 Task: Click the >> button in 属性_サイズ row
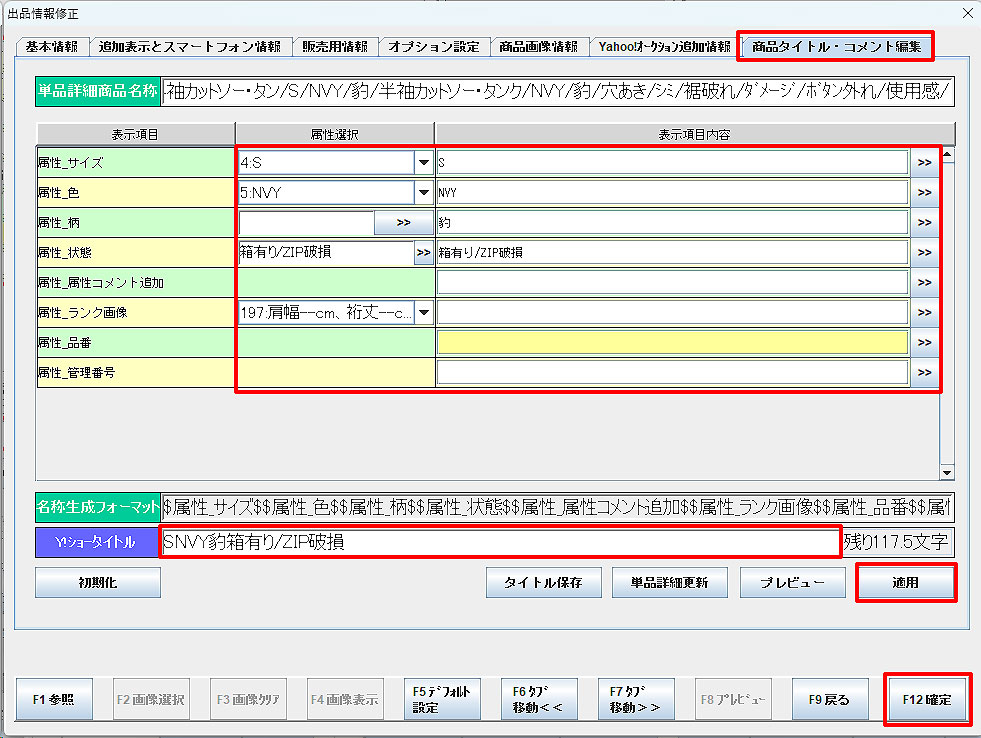click(923, 162)
